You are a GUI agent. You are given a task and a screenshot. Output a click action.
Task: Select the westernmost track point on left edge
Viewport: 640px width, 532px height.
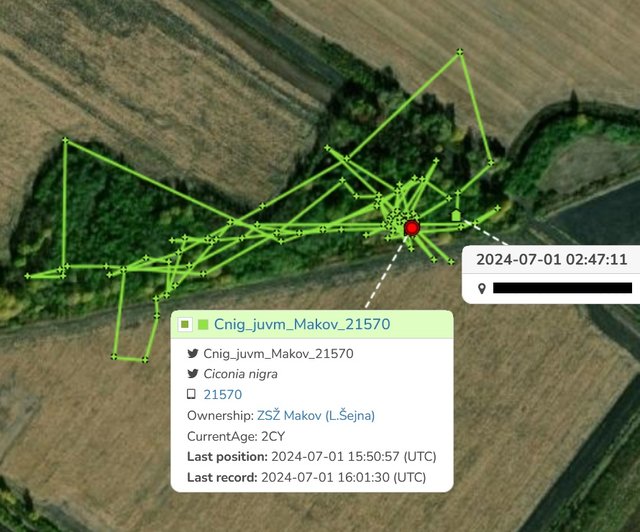click(x=27, y=276)
